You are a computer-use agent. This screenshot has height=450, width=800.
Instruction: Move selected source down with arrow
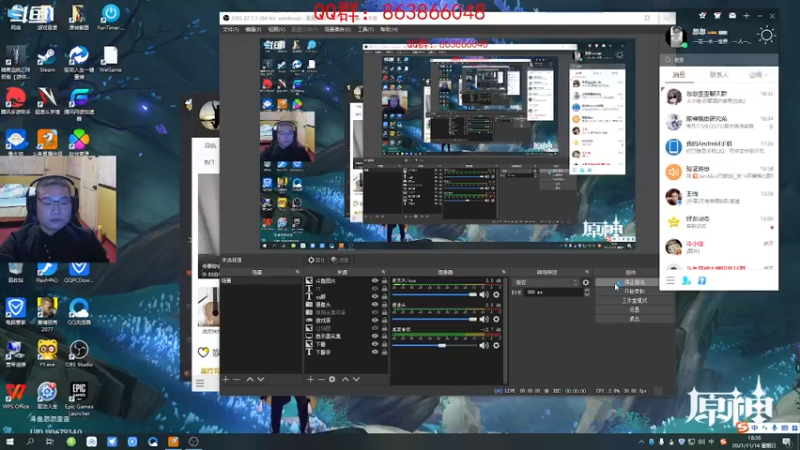point(356,379)
